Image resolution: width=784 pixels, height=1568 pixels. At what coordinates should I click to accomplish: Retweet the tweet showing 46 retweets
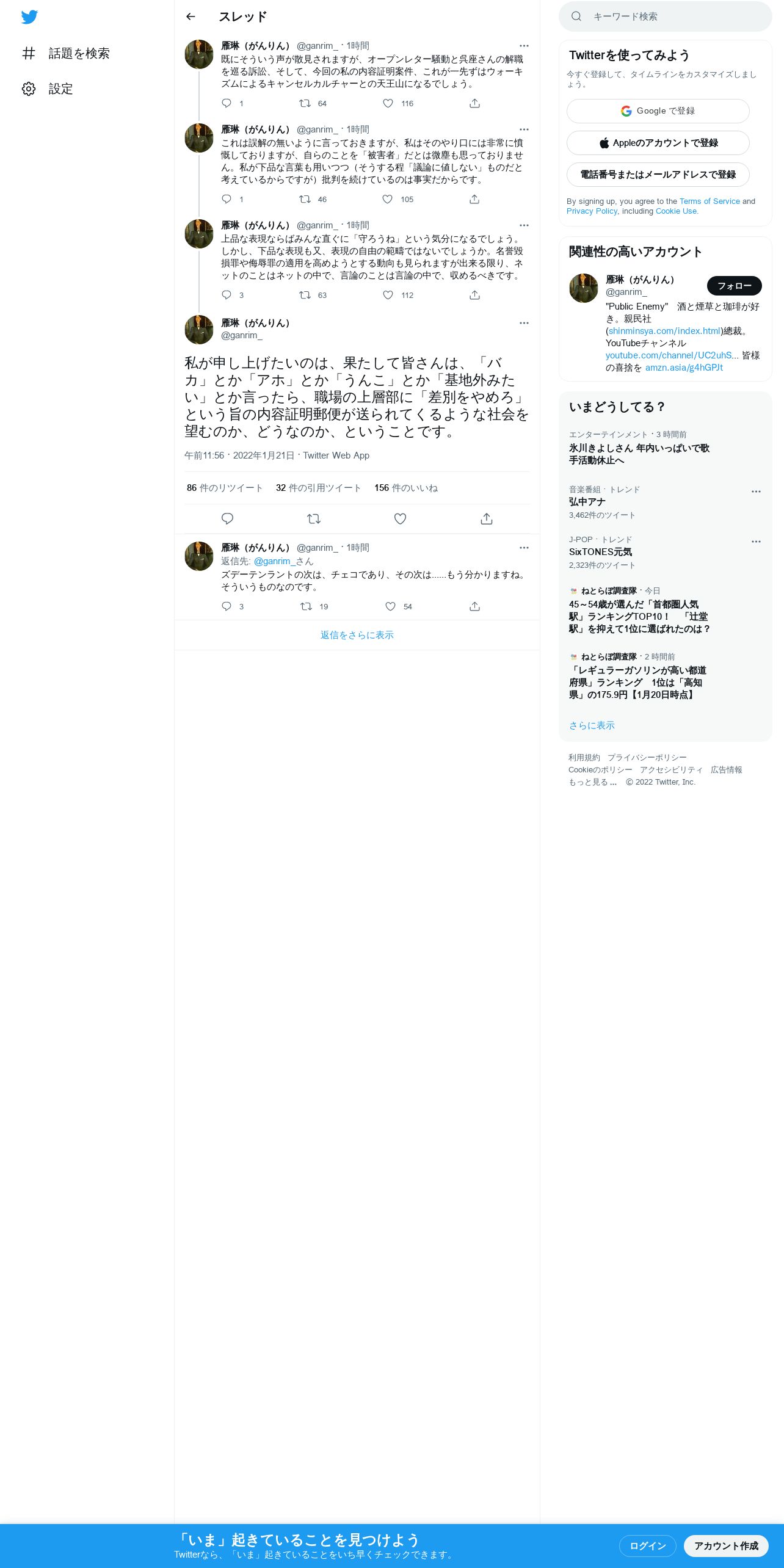click(305, 199)
